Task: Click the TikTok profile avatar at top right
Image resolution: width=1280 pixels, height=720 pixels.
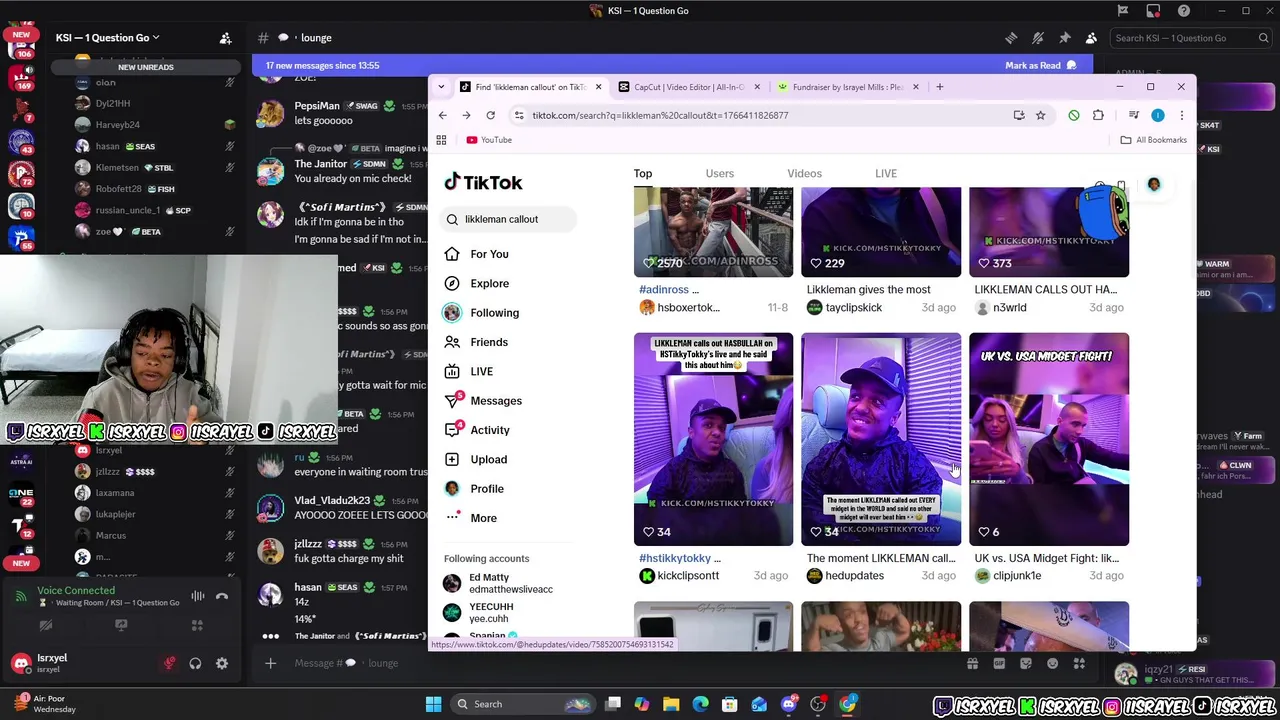Action: [1154, 184]
